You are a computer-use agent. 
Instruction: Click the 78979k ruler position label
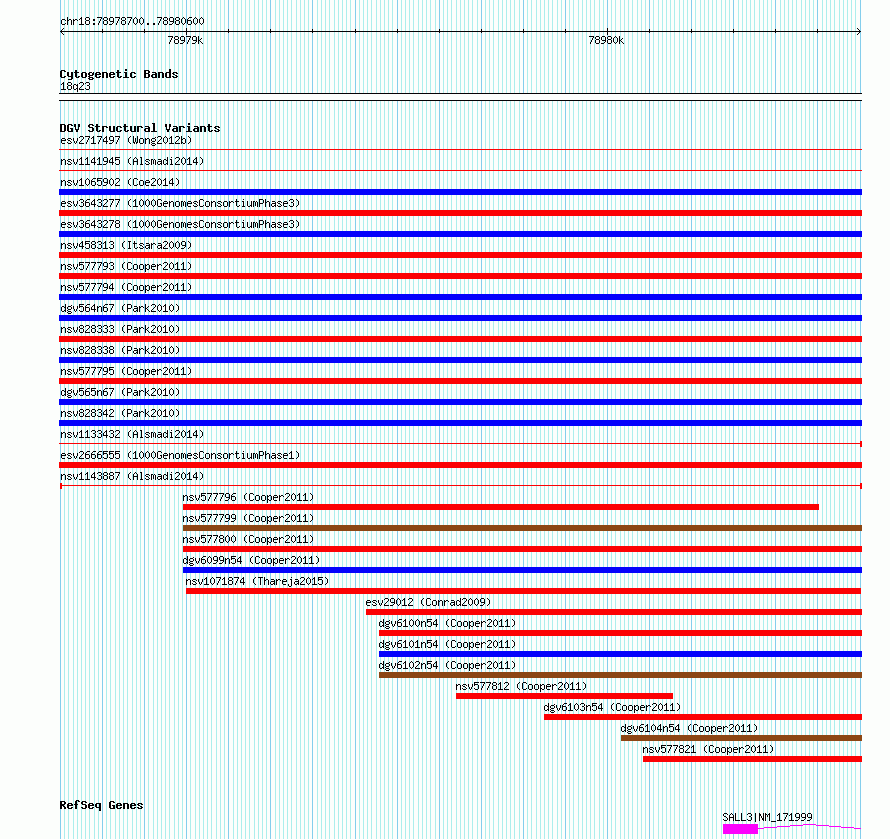tap(185, 40)
